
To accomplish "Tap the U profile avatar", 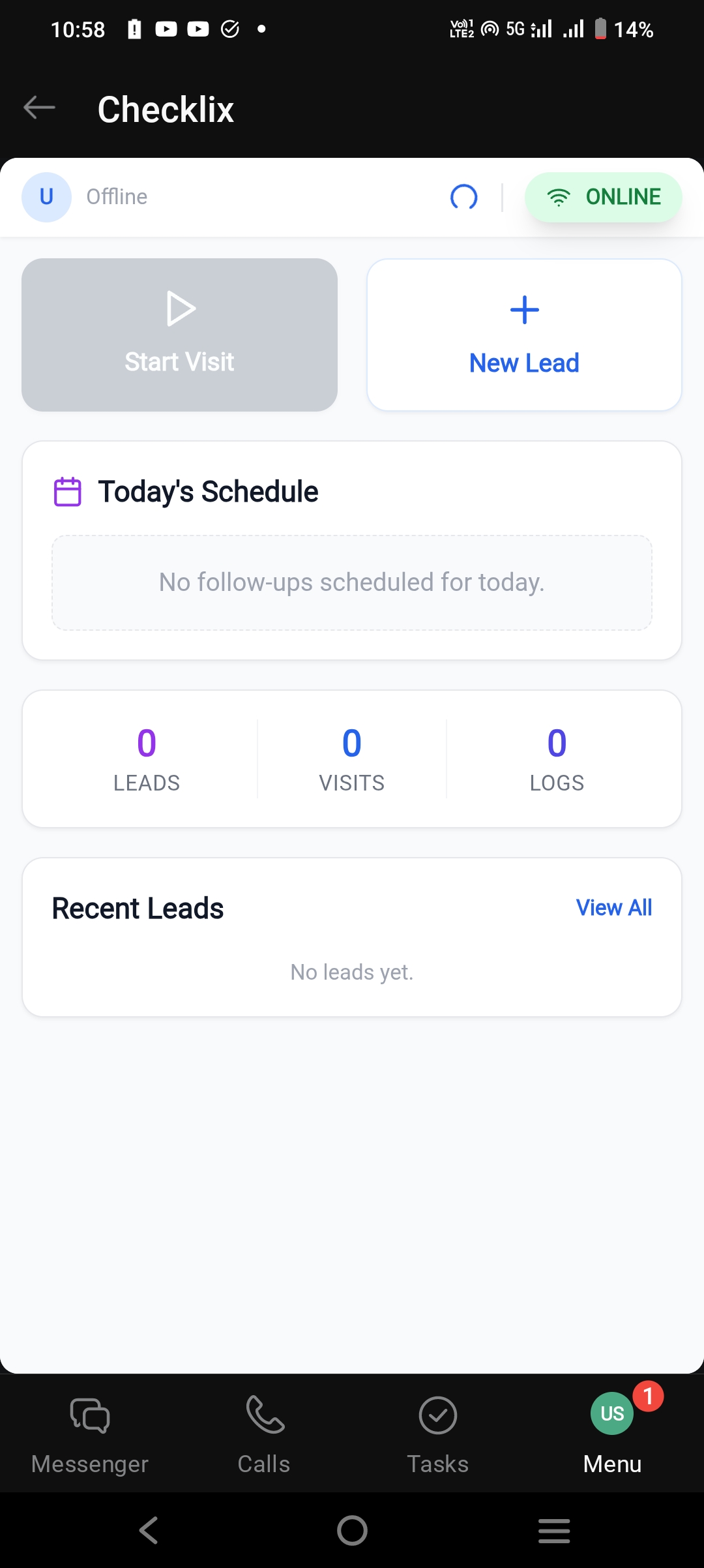I will click(46, 197).
